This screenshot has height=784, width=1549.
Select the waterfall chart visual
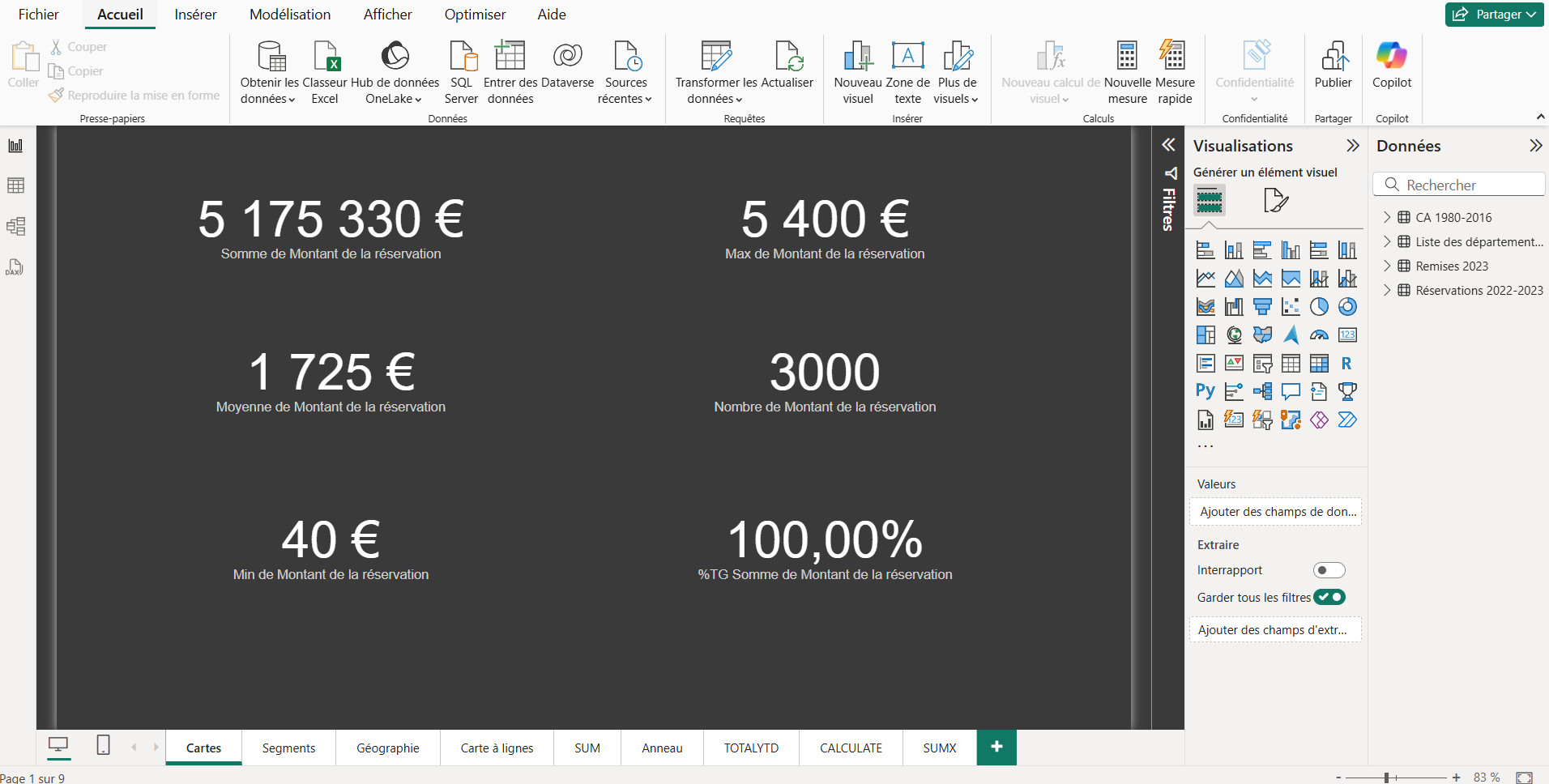click(1234, 307)
